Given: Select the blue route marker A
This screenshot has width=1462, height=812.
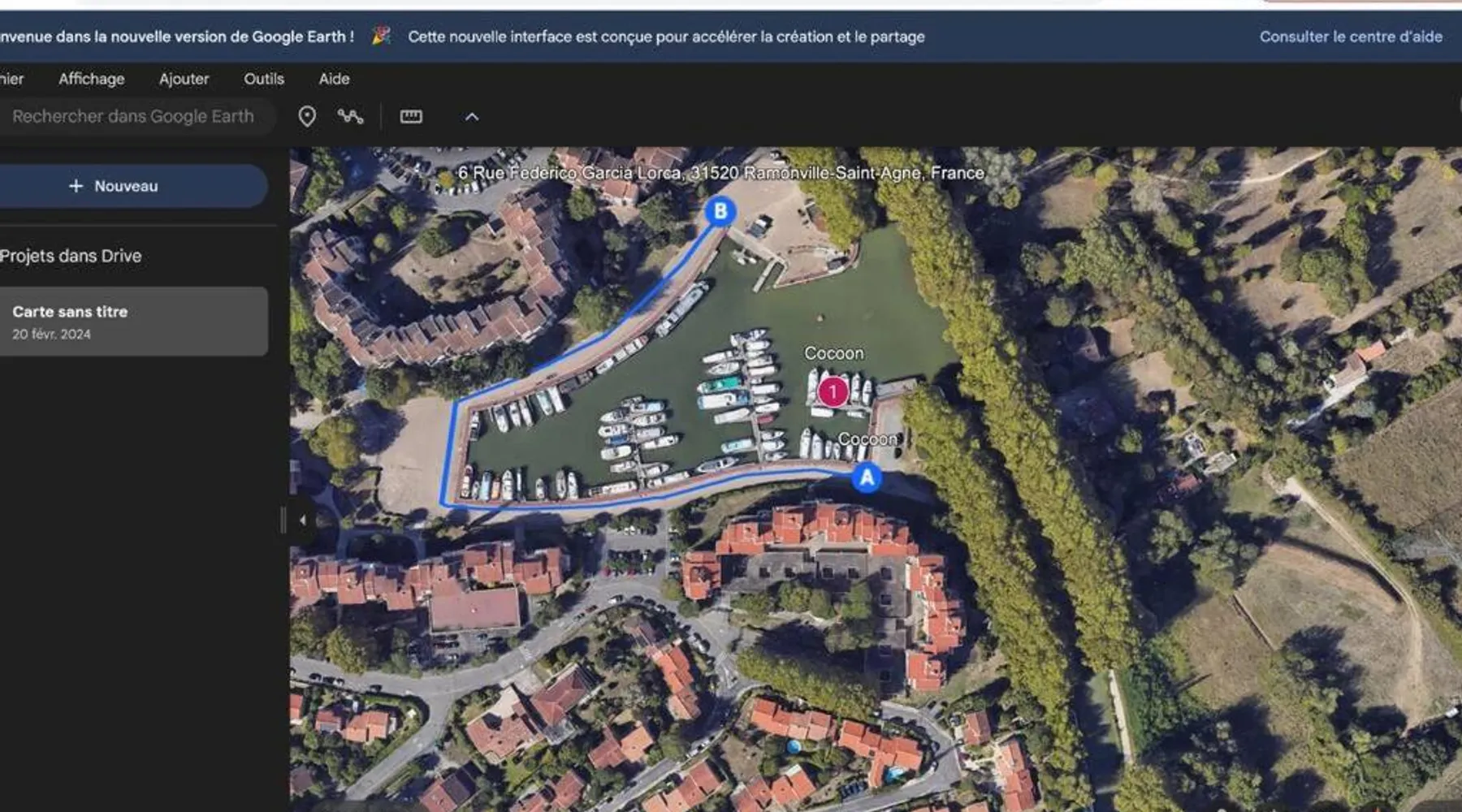Looking at the screenshot, I should click(867, 477).
